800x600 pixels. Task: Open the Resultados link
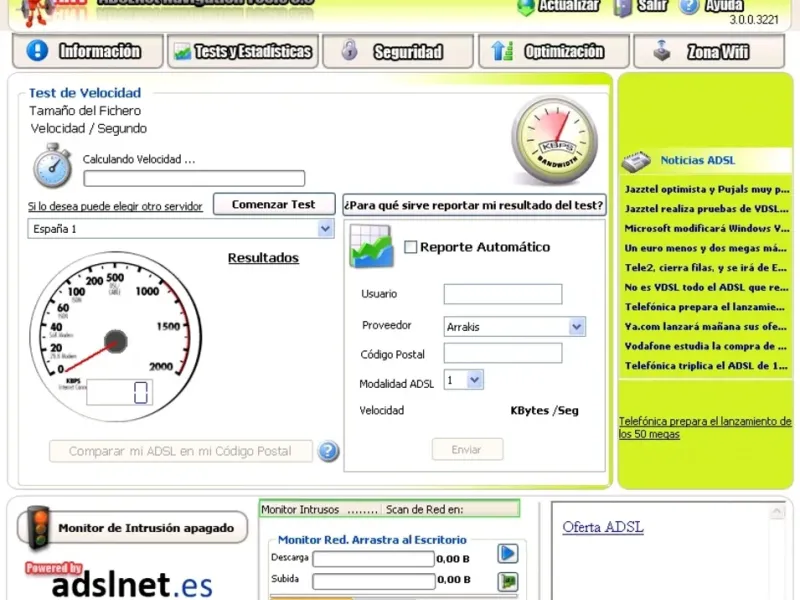263,258
